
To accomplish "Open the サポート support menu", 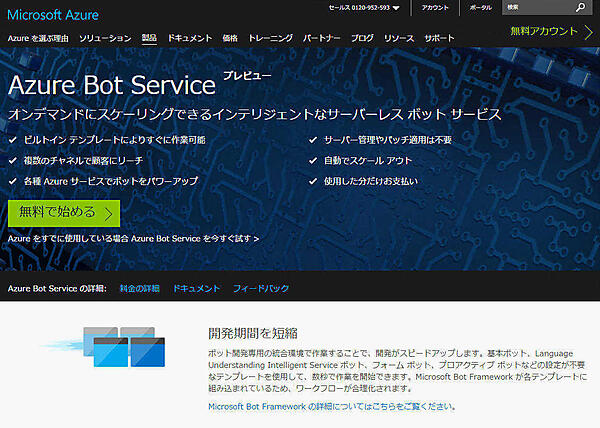I will coord(439,38).
